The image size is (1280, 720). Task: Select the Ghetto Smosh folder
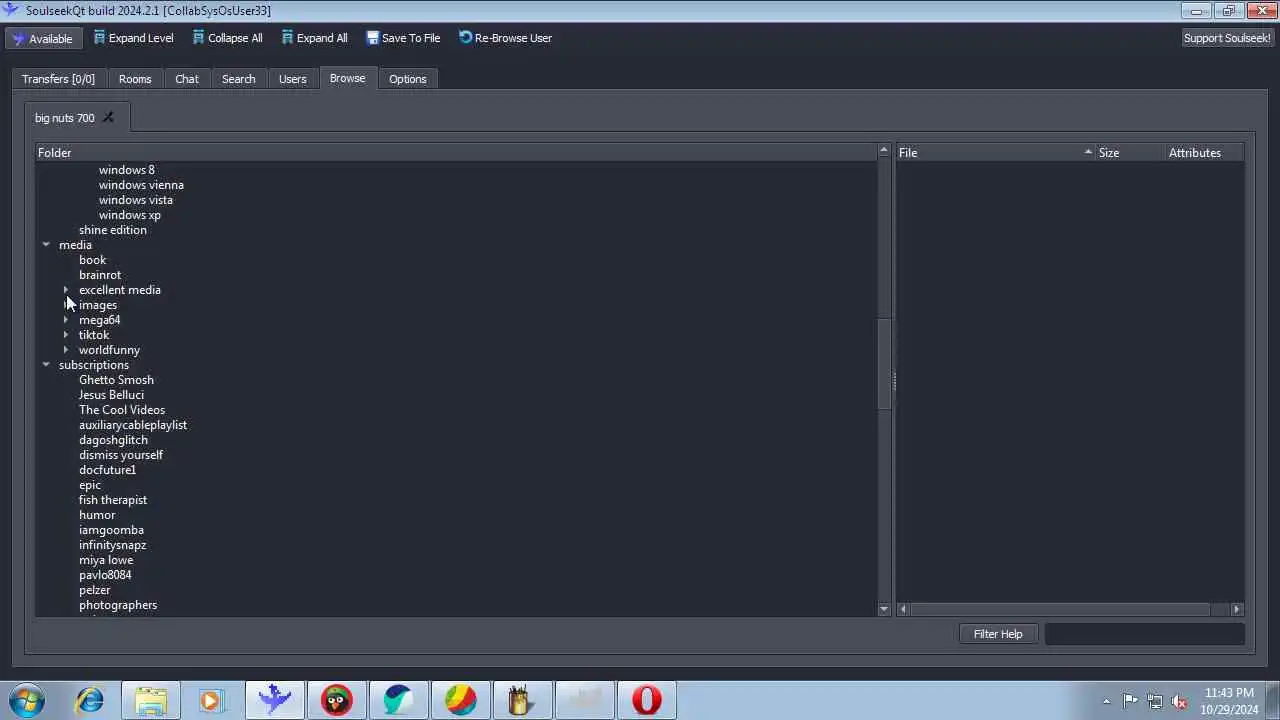click(x=116, y=380)
